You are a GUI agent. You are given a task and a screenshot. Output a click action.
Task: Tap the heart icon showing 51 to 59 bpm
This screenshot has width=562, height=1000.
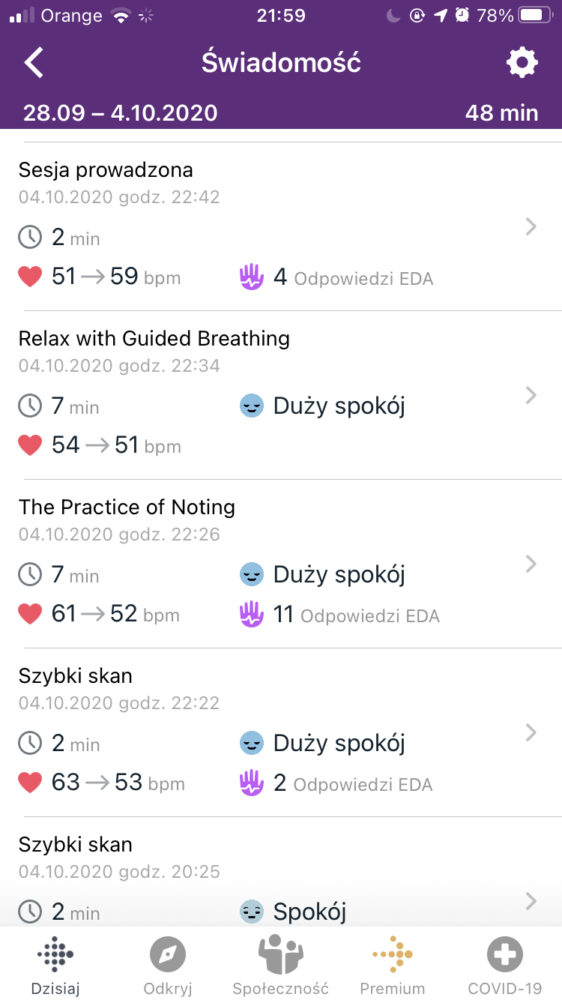pyautogui.click(x=30, y=277)
